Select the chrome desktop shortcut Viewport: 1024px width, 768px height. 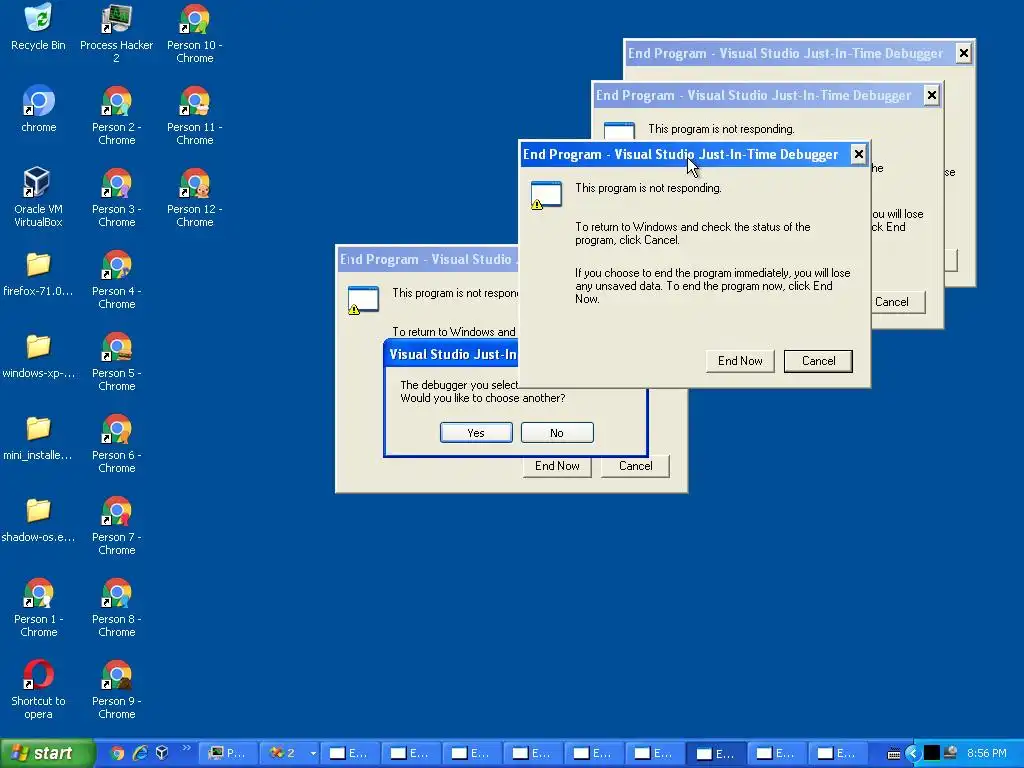[x=38, y=109]
